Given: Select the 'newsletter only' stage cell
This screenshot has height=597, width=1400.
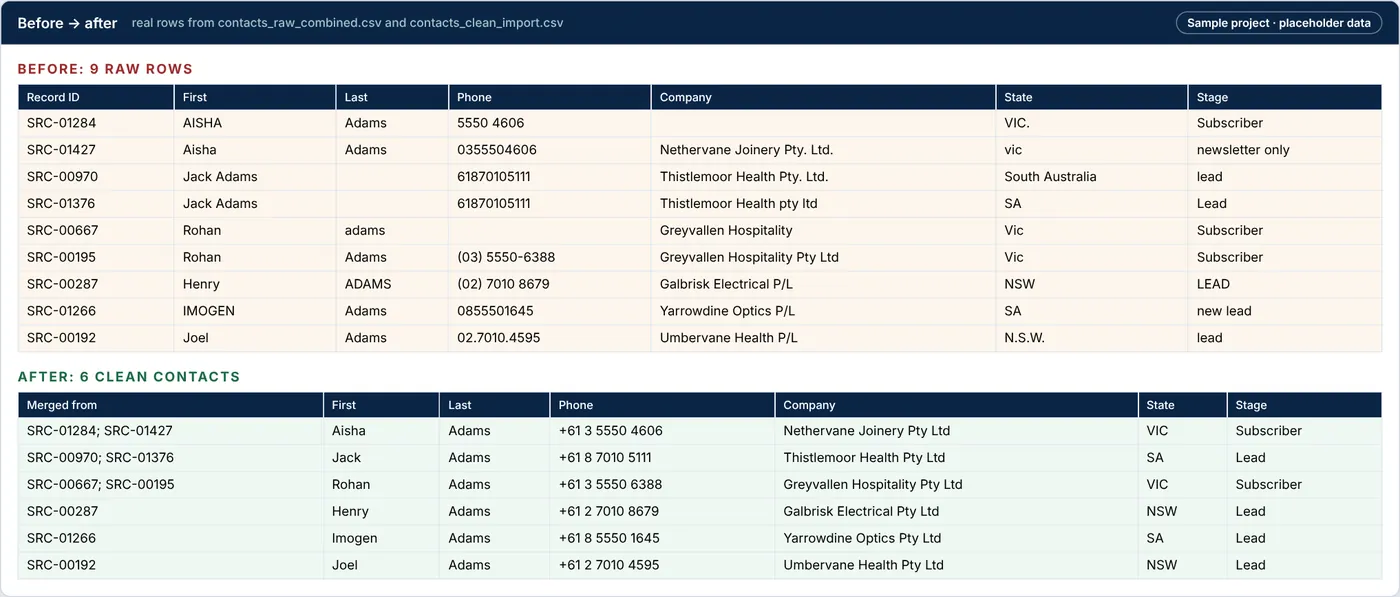Looking at the screenshot, I should tap(1286, 150).
